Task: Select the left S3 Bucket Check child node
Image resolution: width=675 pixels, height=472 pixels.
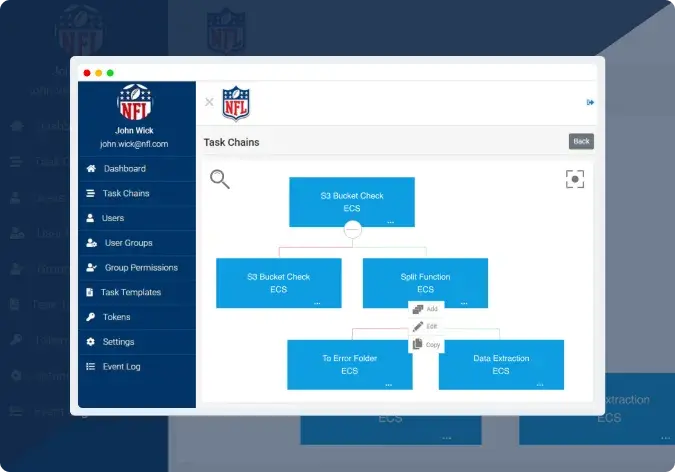Action: (x=278, y=283)
